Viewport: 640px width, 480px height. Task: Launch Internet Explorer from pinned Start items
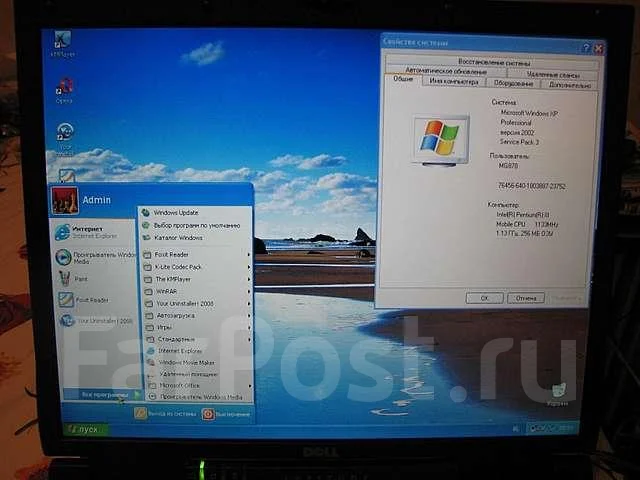click(93, 232)
